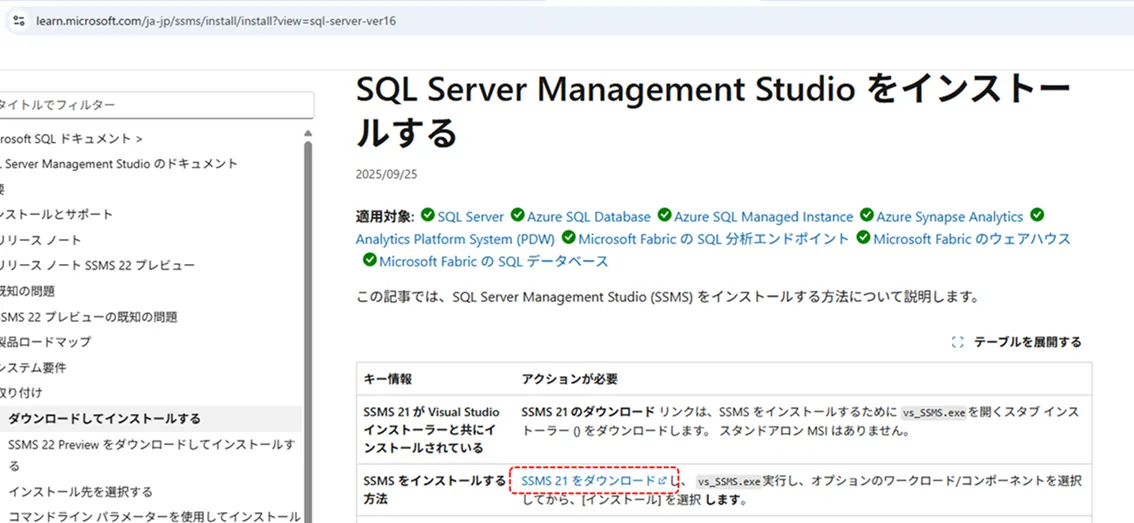
Task: Expand the 取り付け section in sidebar
Action: tap(22, 393)
